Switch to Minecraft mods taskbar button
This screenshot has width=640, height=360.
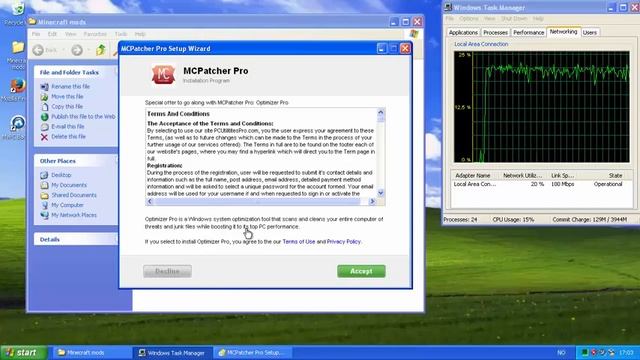click(91, 353)
